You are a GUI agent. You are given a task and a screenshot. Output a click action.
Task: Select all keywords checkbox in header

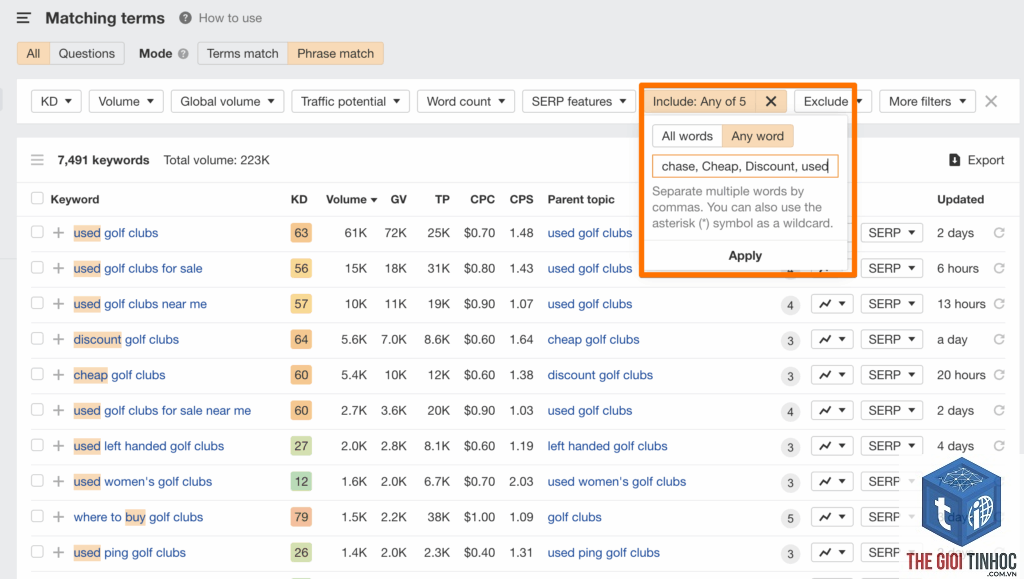click(x=37, y=198)
